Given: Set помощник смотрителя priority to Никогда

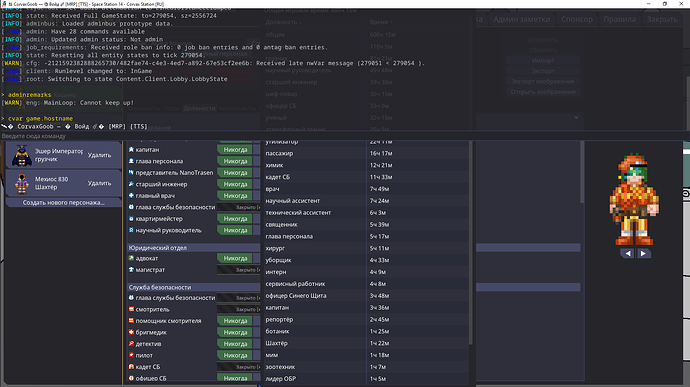Looking at the screenshot, I should click(x=235, y=321).
